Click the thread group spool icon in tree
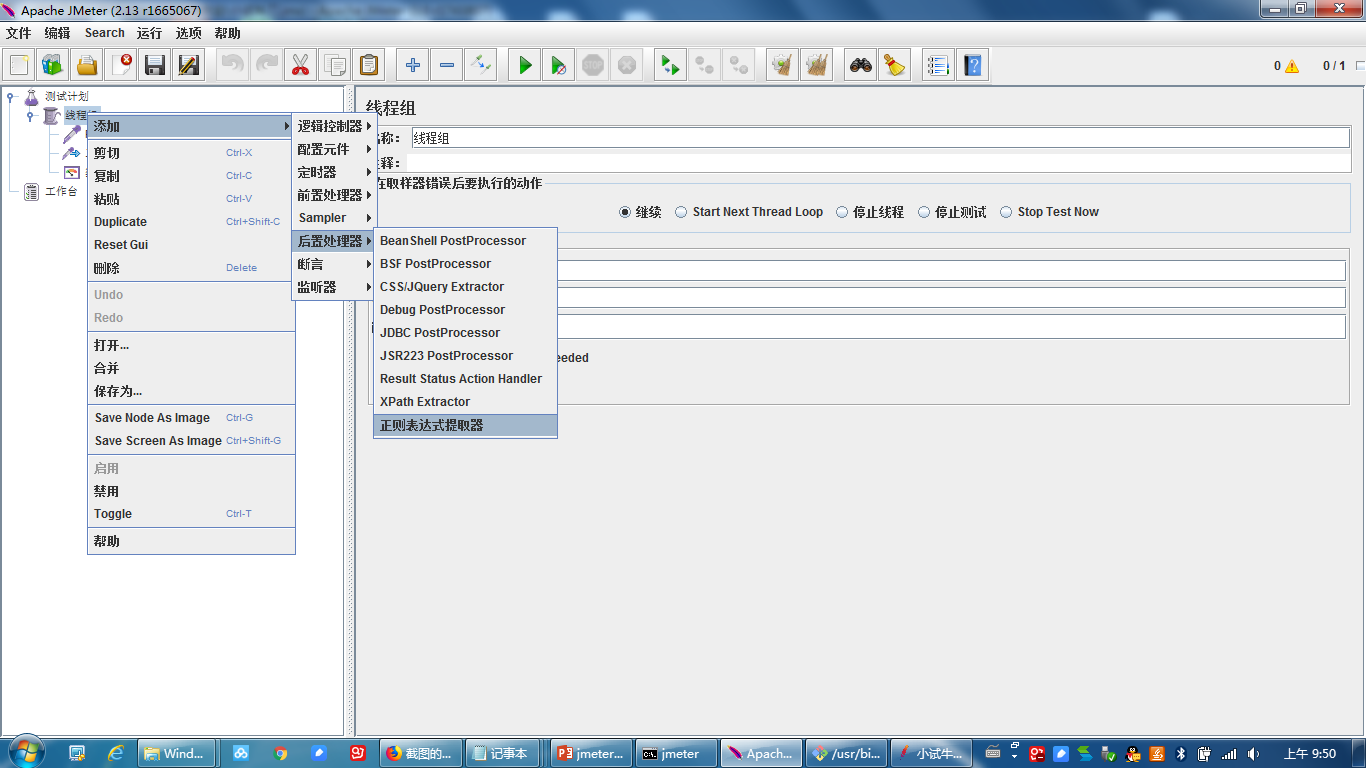Screen dimensions: 1366x768 [x=52, y=116]
